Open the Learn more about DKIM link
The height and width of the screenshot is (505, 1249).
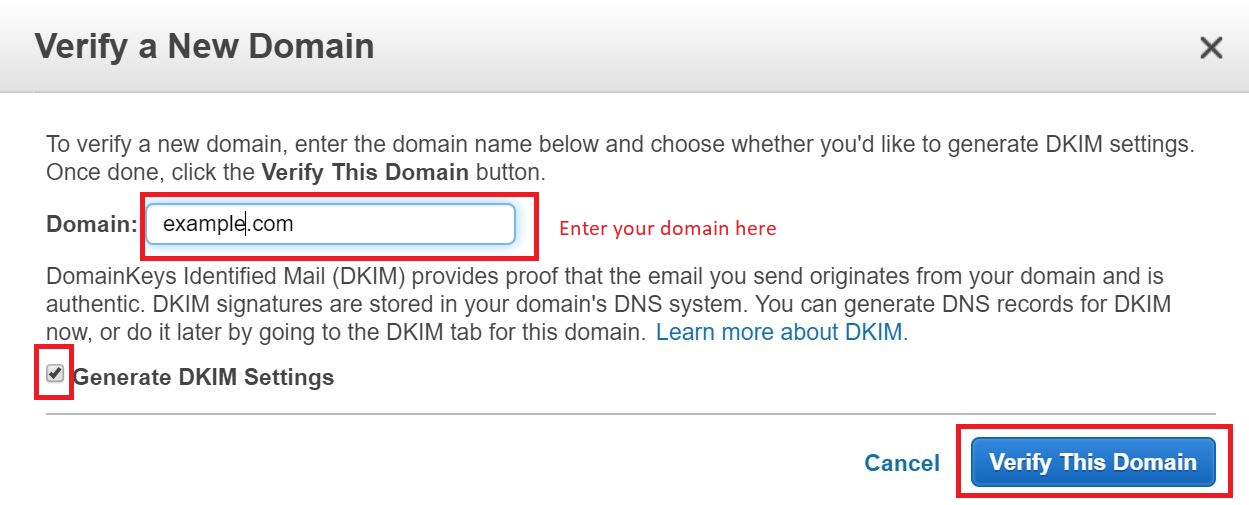[x=782, y=332]
